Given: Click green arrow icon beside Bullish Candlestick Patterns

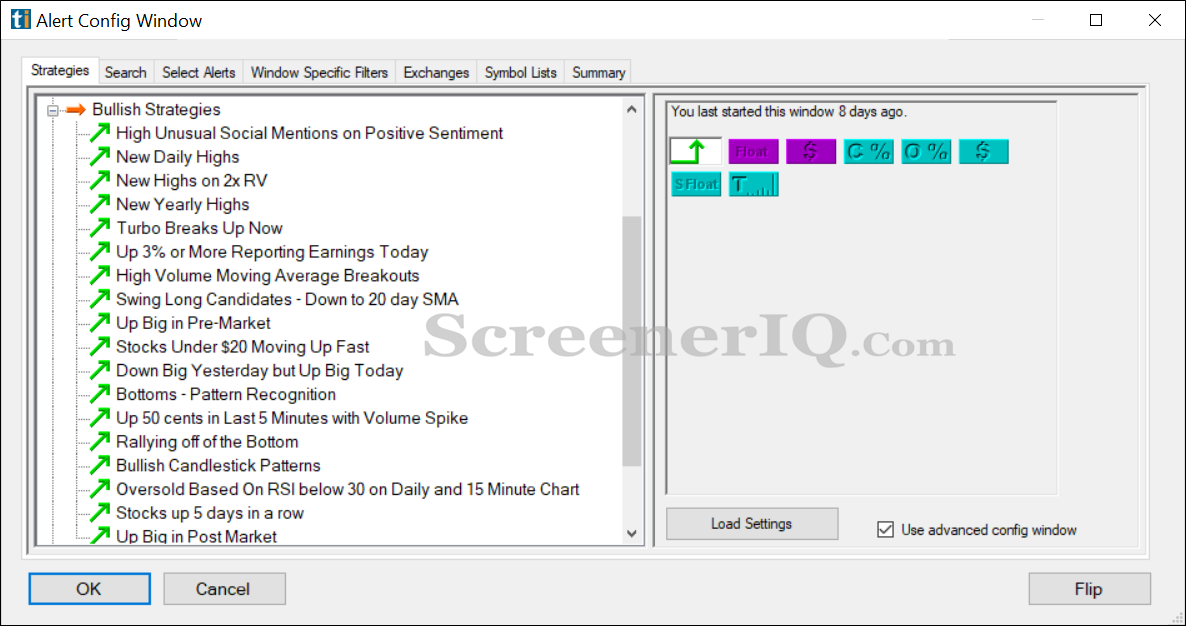Looking at the screenshot, I should pyautogui.click(x=99, y=466).
